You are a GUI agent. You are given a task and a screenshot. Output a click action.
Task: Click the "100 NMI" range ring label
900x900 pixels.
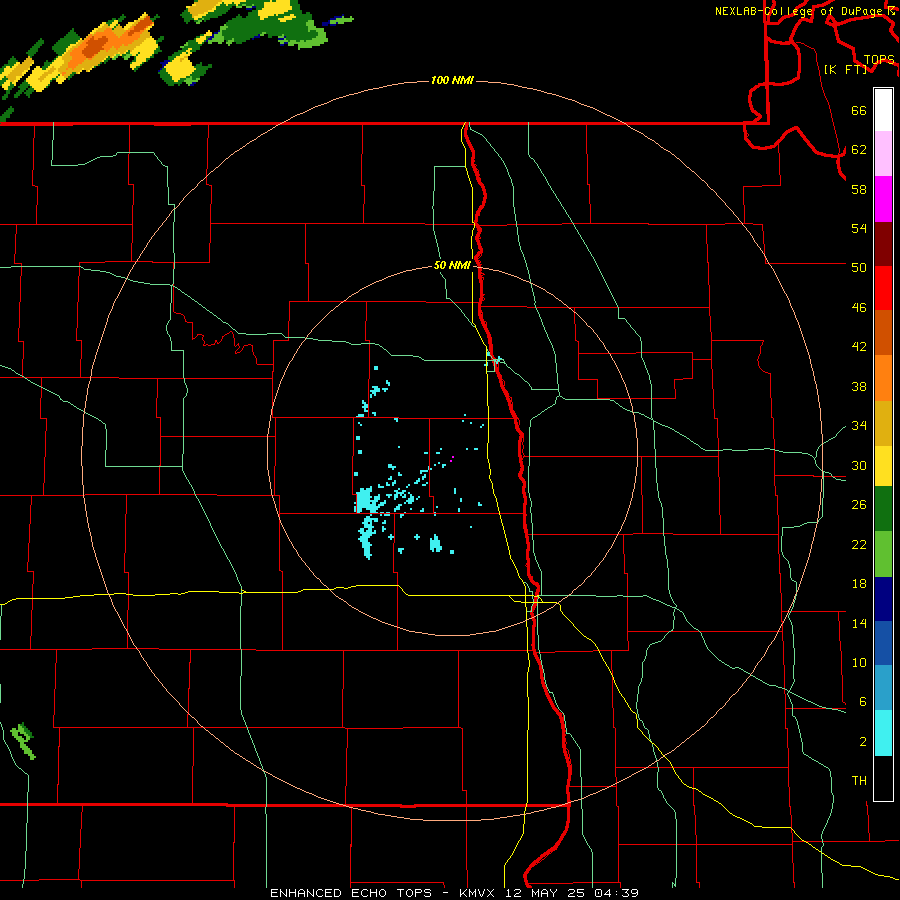(452, 80)
